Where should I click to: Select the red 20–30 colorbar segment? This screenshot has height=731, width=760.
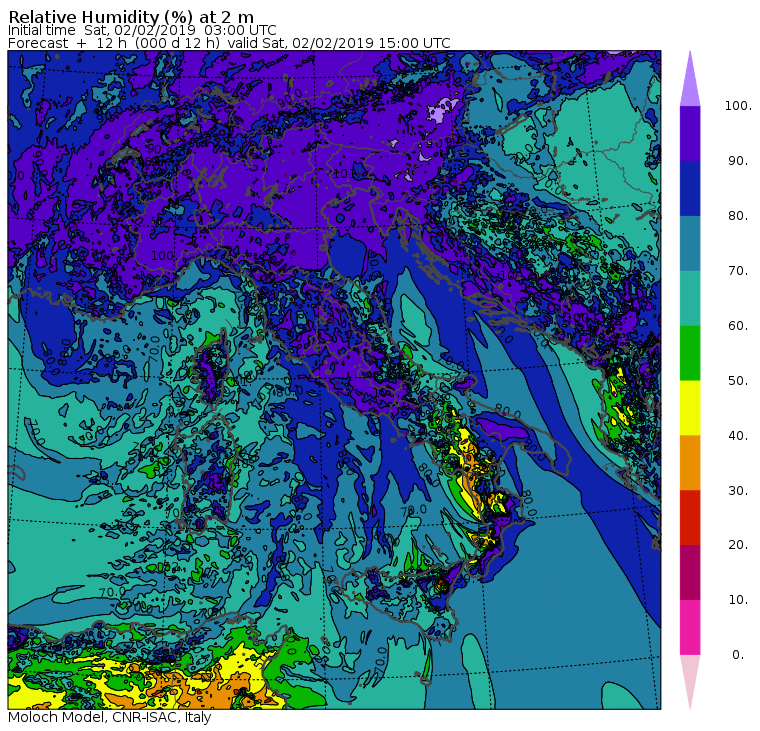(690, 518)
